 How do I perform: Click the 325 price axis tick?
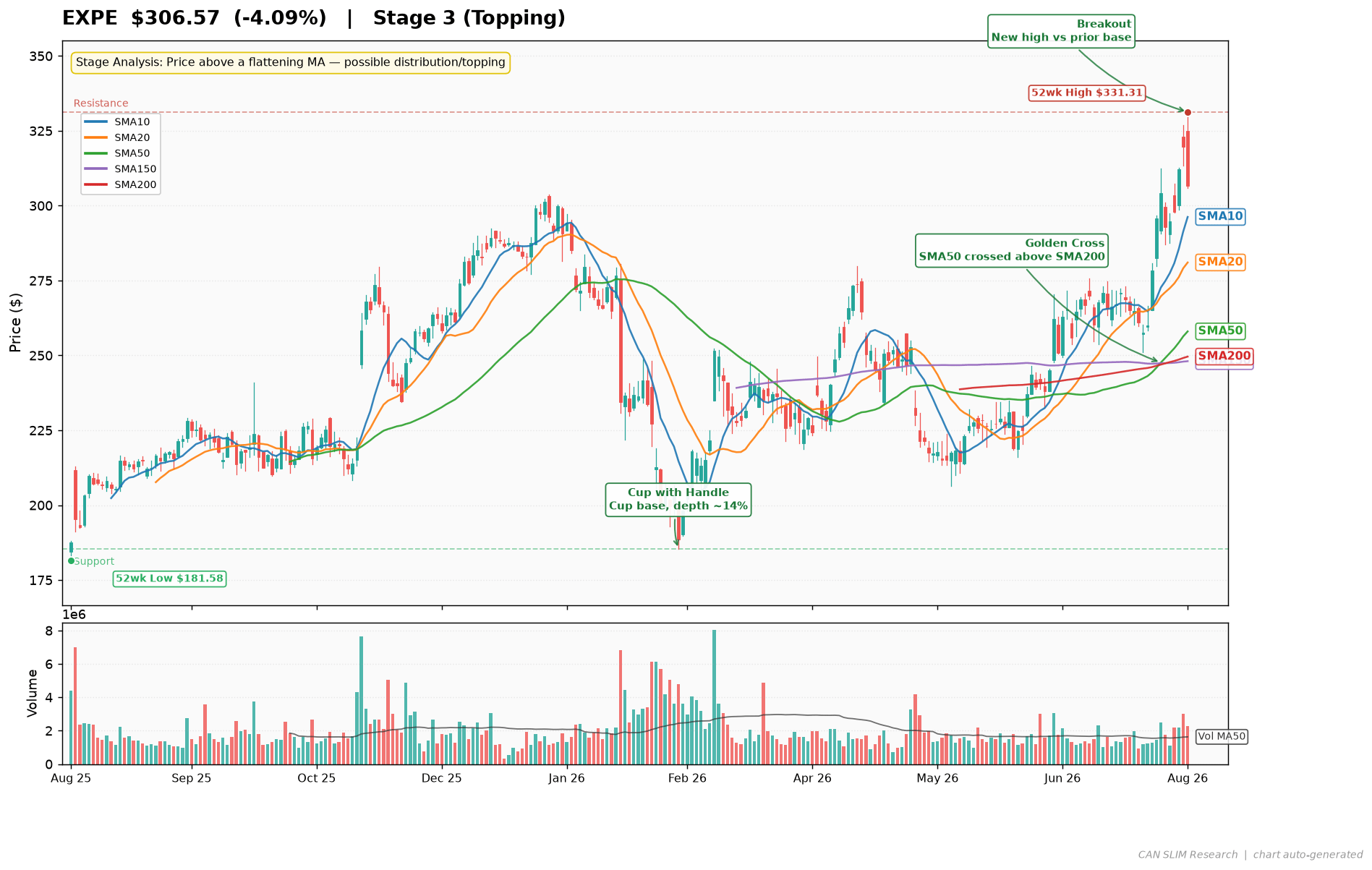coord(43,132)
